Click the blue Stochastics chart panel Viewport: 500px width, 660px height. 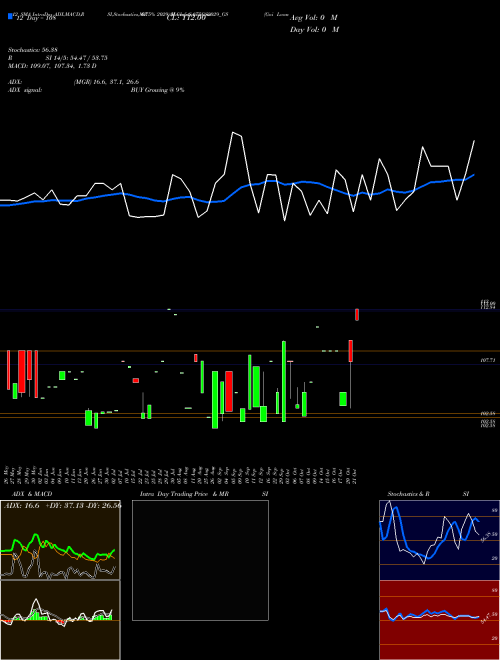coord(439,540)
